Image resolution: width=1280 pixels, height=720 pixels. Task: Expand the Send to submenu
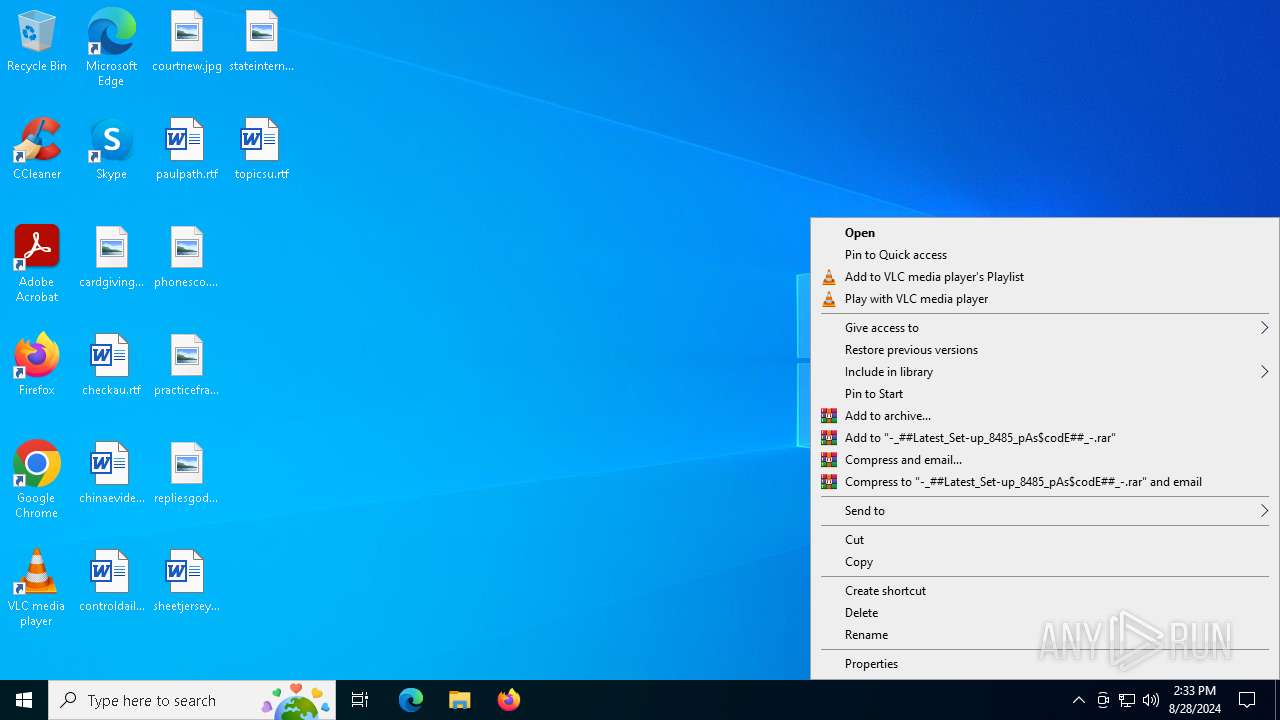coord(1045,511)
